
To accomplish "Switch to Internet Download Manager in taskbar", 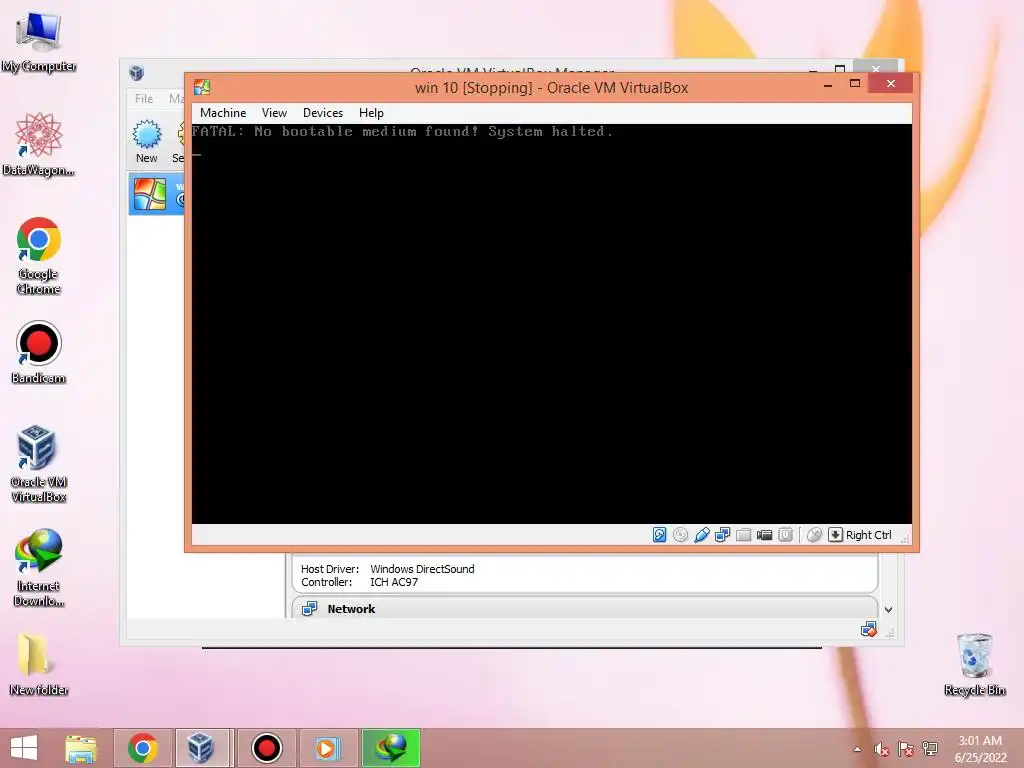I will 391,748.
